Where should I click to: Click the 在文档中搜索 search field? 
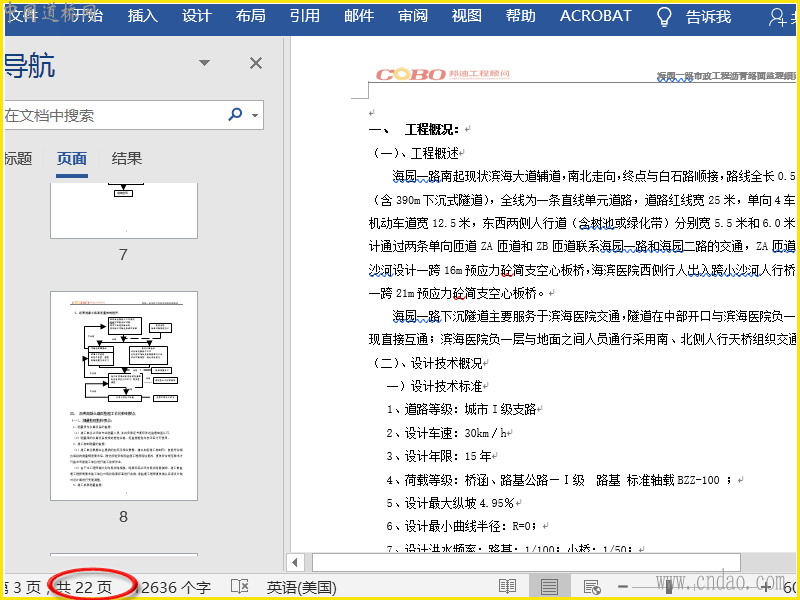pos(115,115)
